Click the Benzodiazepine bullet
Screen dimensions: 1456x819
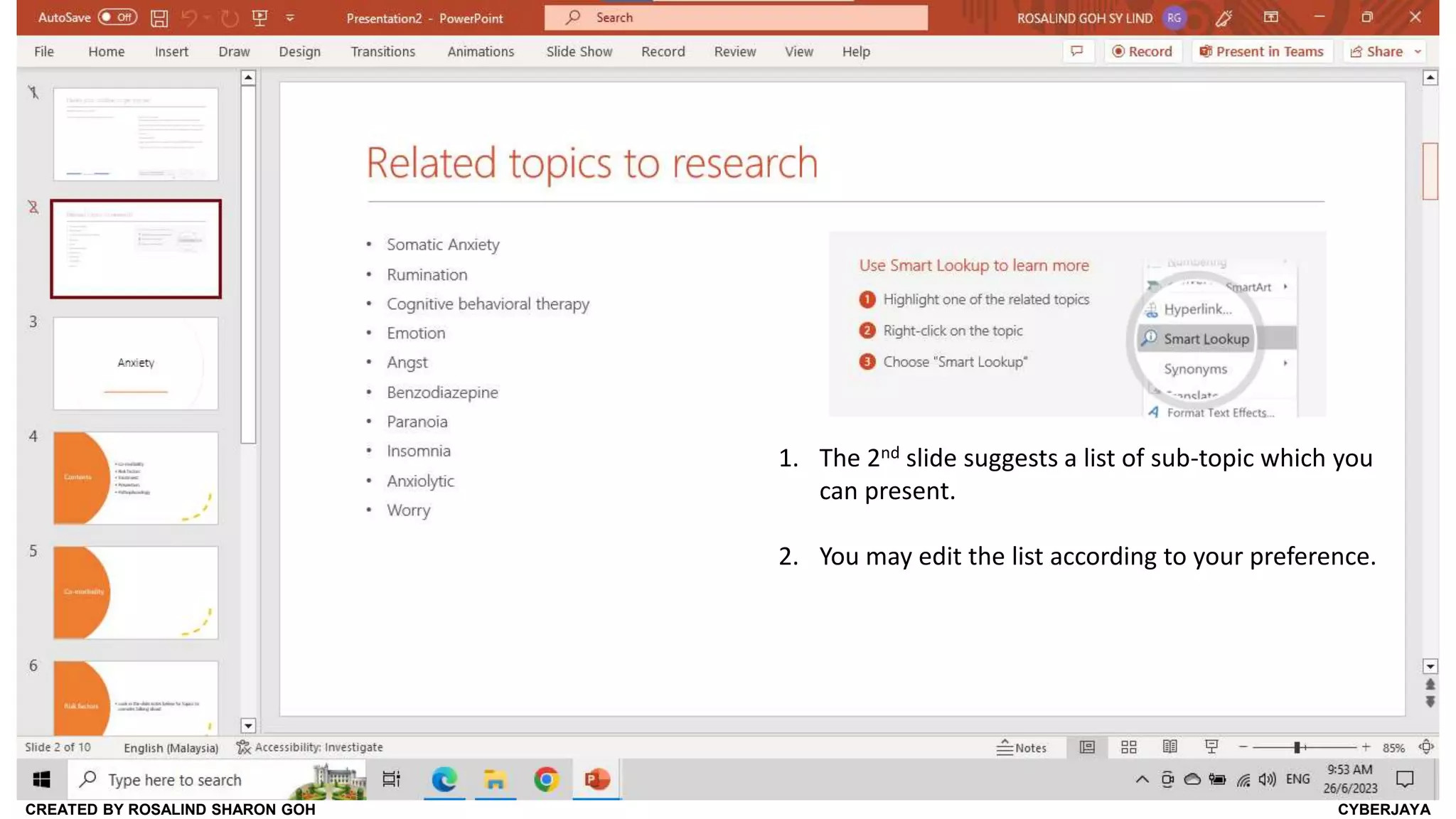tap(442, 392)
